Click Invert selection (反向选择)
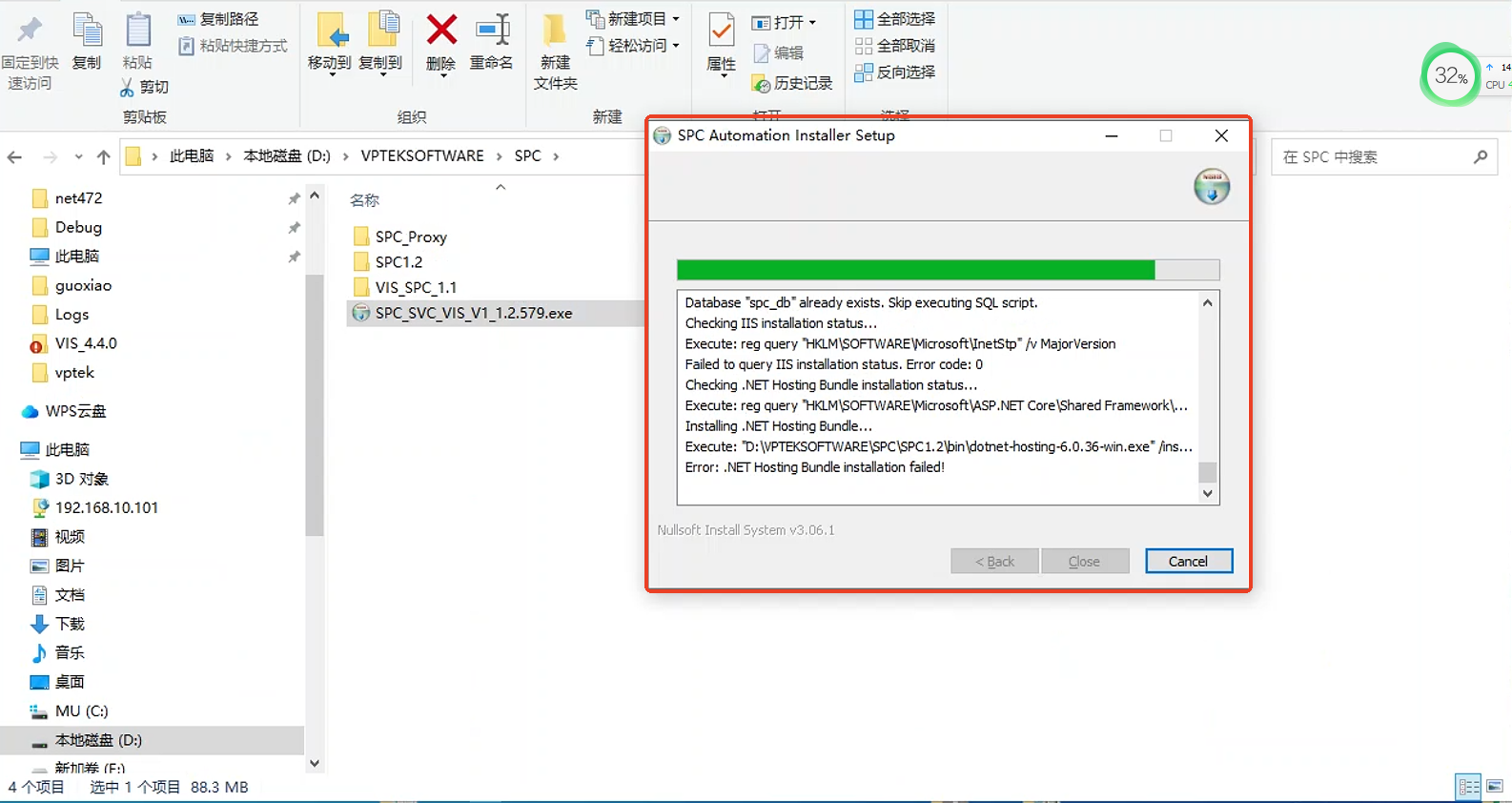Screen dimensions: 1512x803 895,72
